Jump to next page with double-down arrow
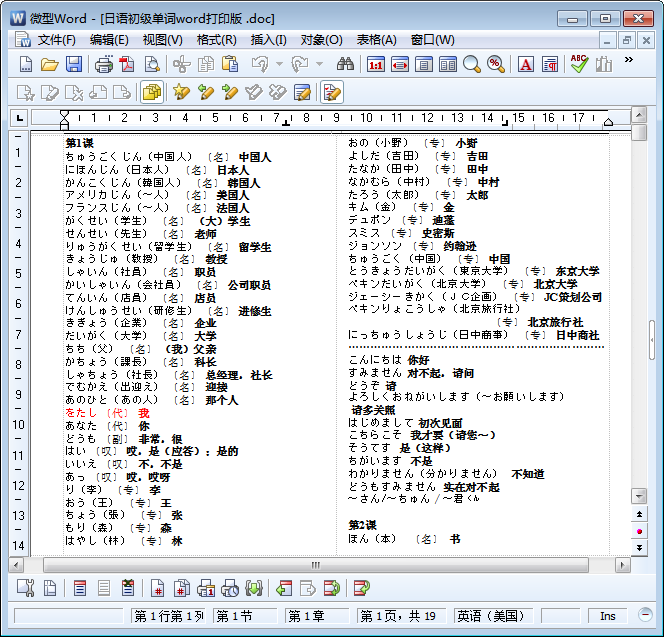 click(639, 548)
